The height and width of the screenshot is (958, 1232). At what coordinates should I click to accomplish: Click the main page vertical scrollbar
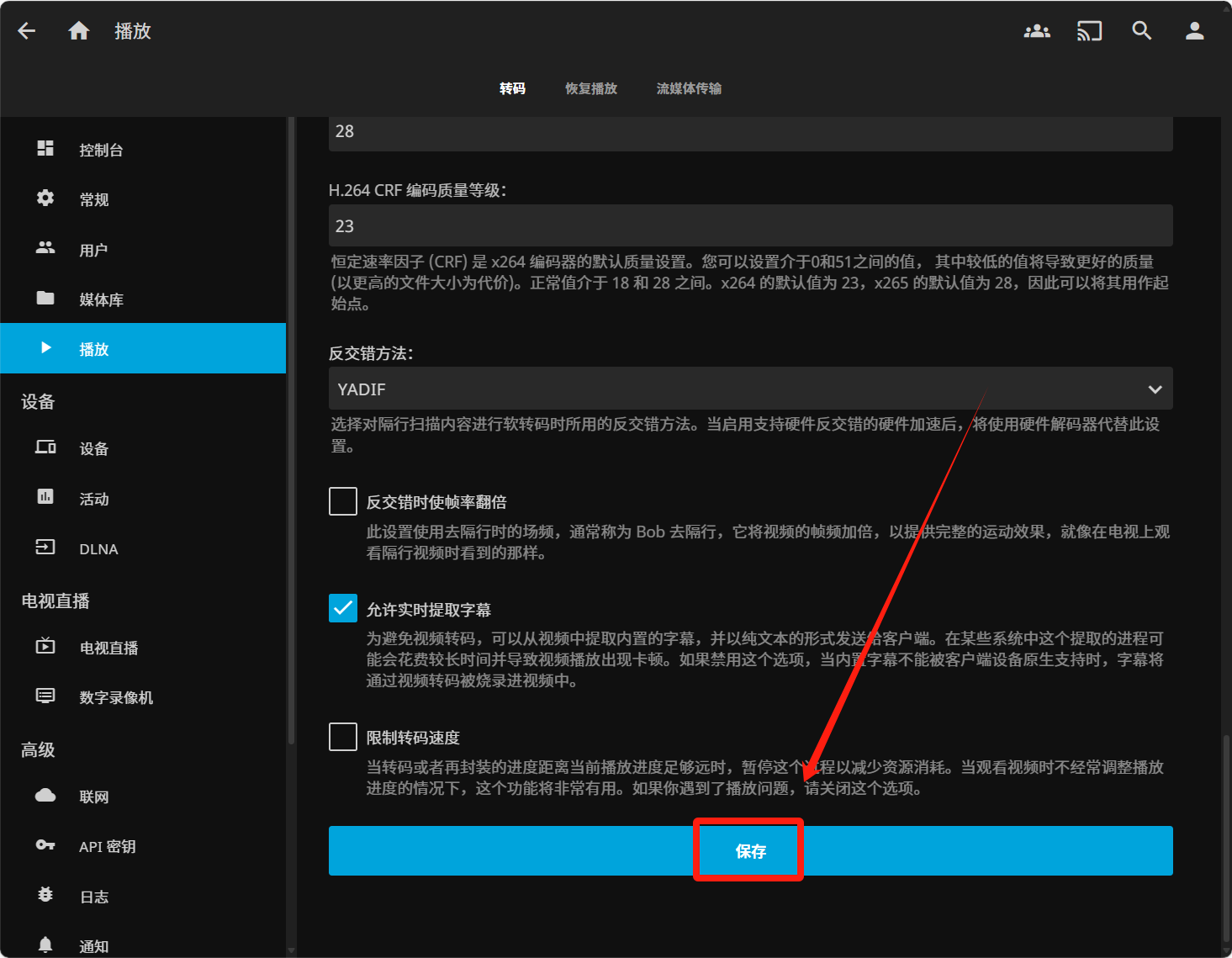click(1226, 841)
